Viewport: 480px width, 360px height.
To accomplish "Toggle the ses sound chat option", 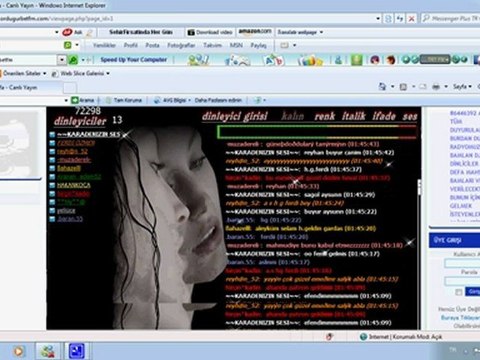I will click(410, 116).
